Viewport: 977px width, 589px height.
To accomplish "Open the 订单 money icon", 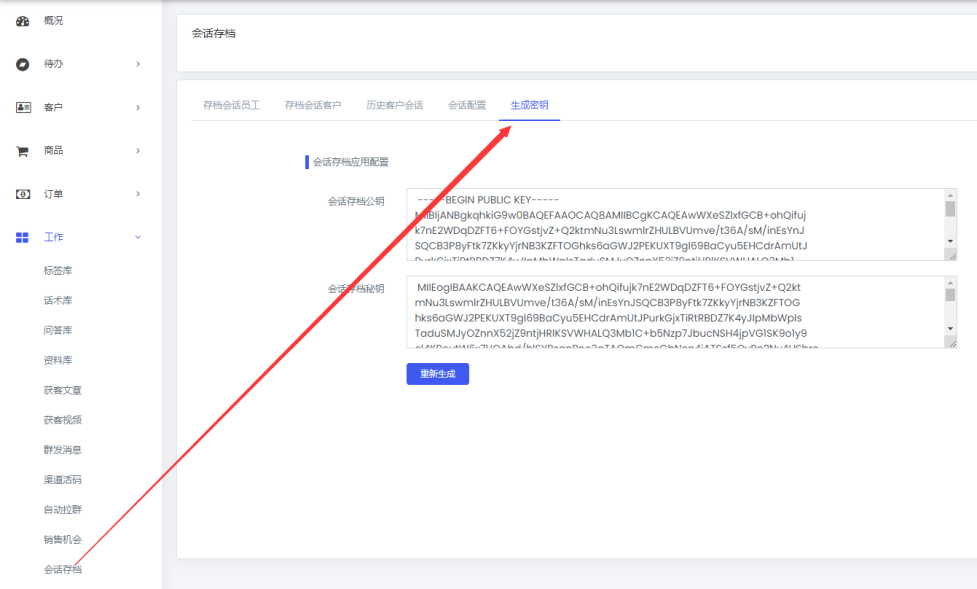I will click(x=22, y=194).
